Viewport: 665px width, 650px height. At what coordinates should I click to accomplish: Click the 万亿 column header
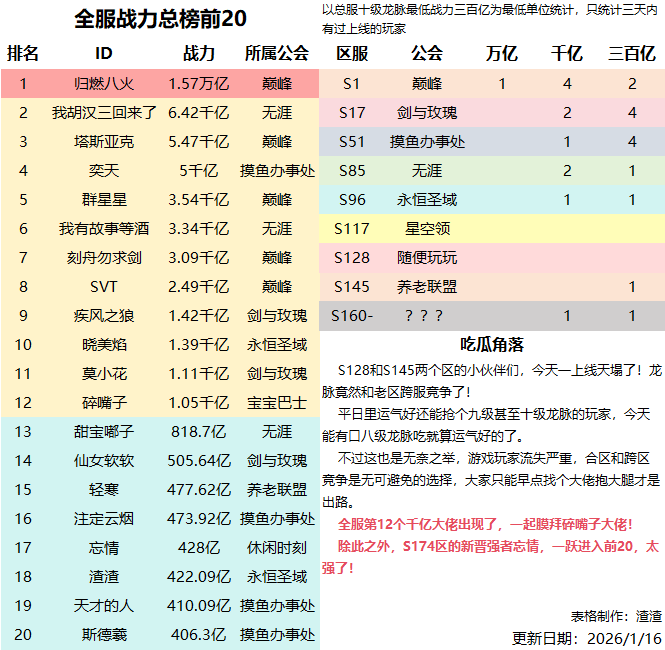tap(502, 53)
